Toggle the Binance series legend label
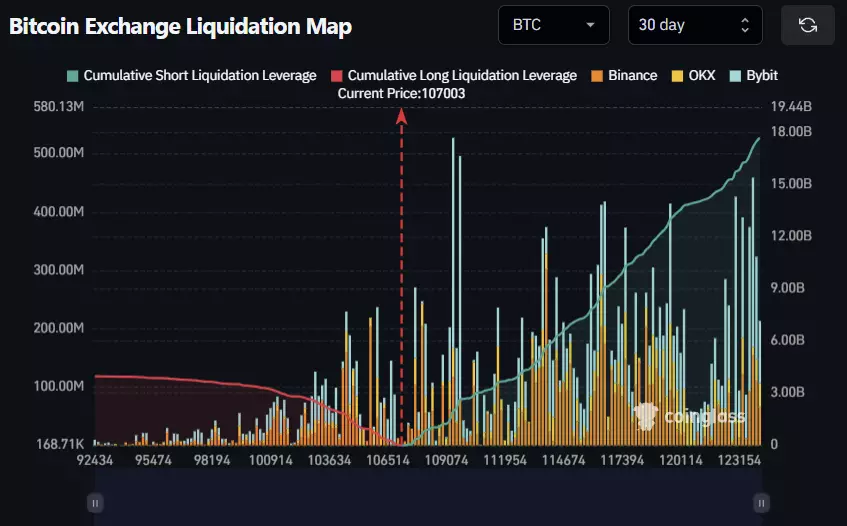 pyautogui.click(x=632, y=75)
